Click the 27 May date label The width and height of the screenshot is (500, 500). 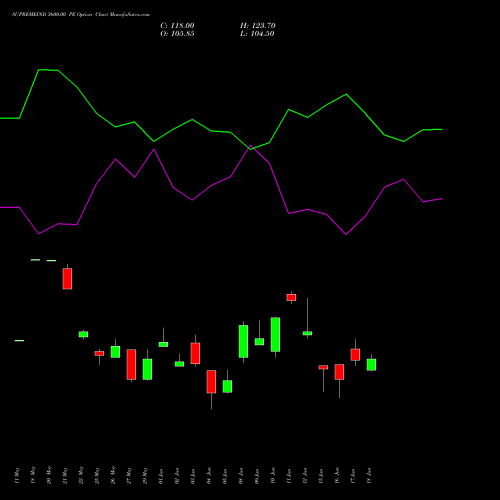(129, 475)
